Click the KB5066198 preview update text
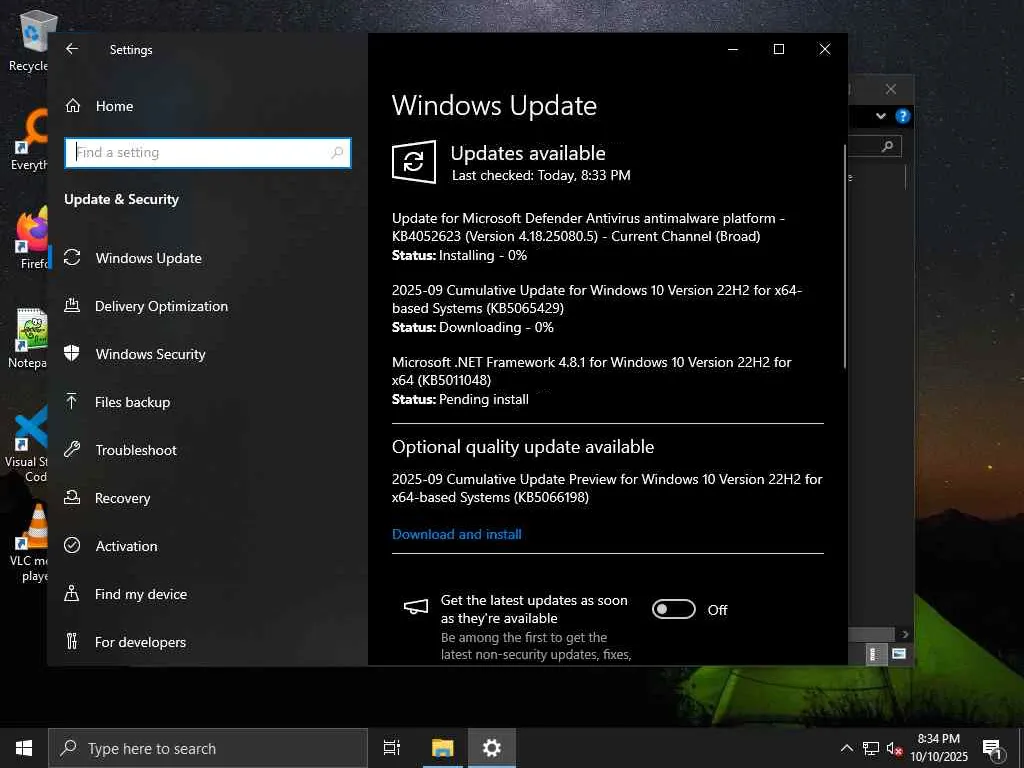The height and width of the screenshot is (768, 1024). tap(607, 488)
